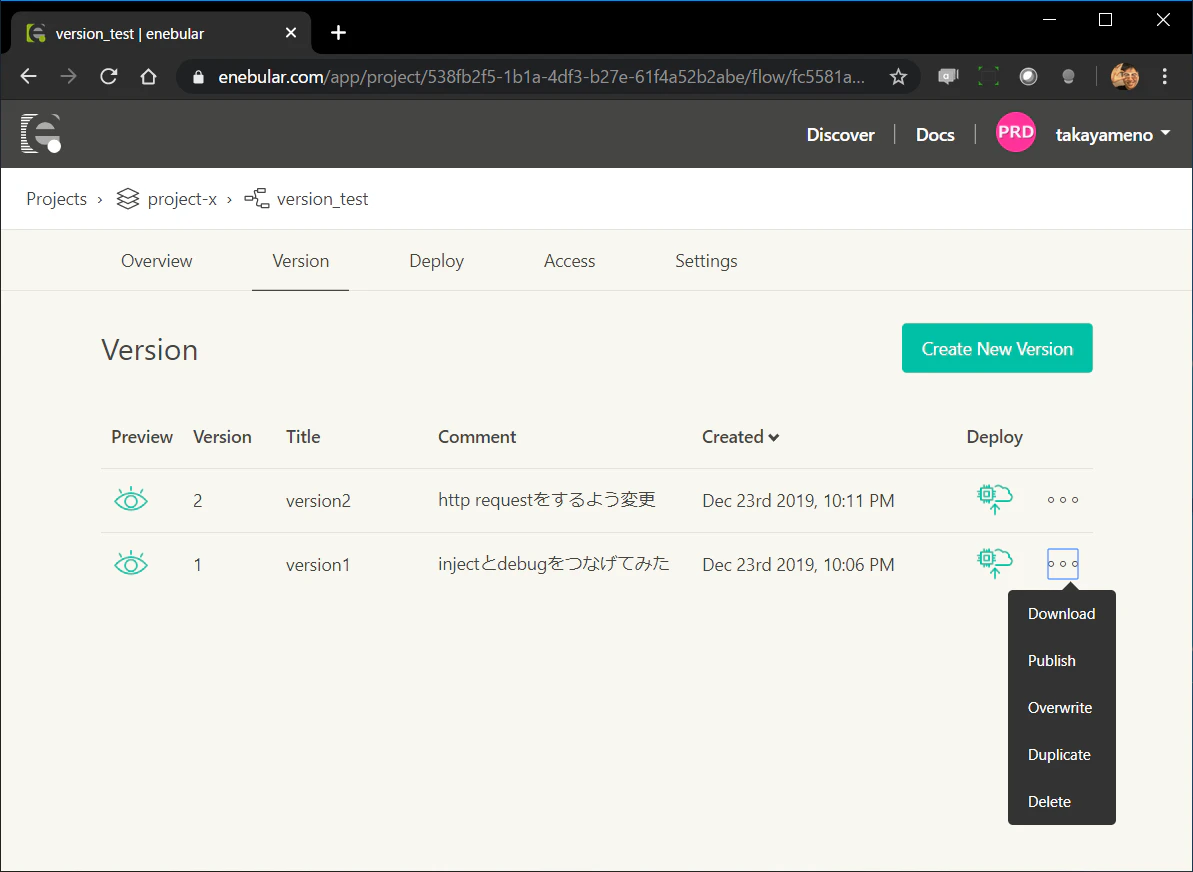This screenshot has height=872, width=1193.
Task: Open a new browser tab
Action: [339, 33]
